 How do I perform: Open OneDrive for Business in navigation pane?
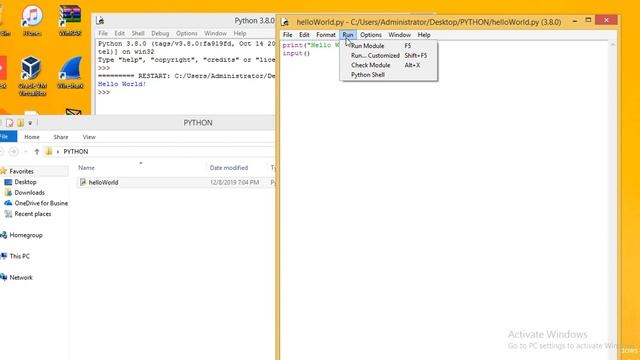(41, 203)
